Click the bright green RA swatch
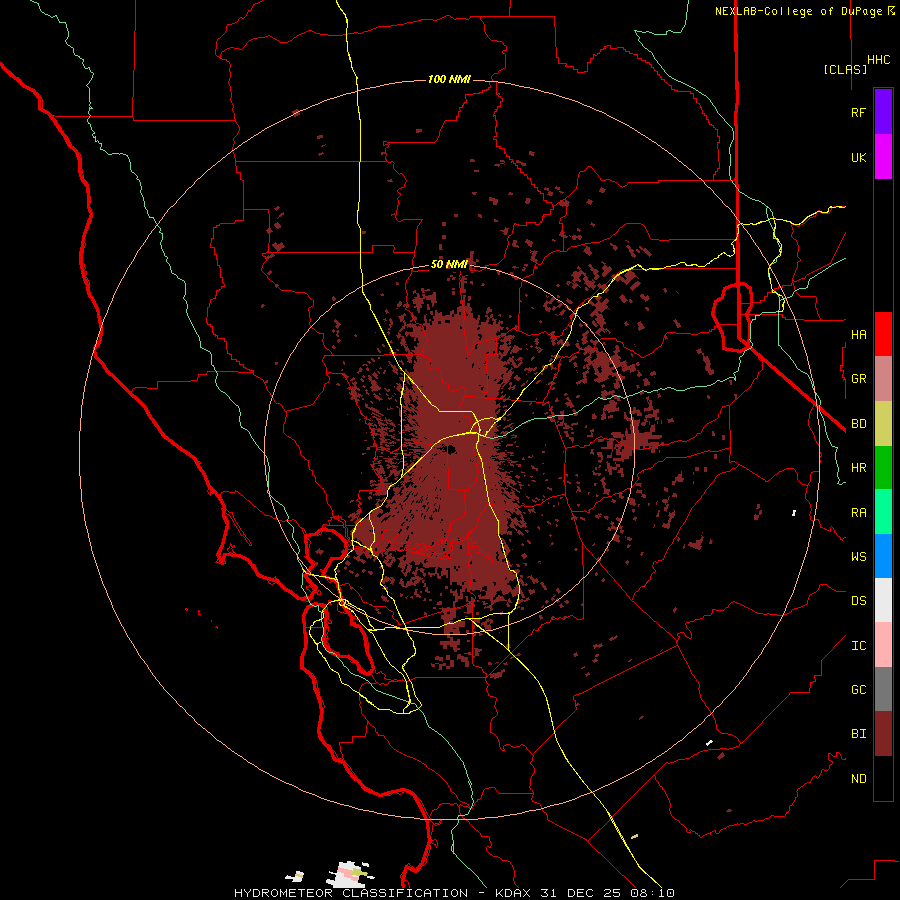Screen dimensions: 900x900 [883, 512]
